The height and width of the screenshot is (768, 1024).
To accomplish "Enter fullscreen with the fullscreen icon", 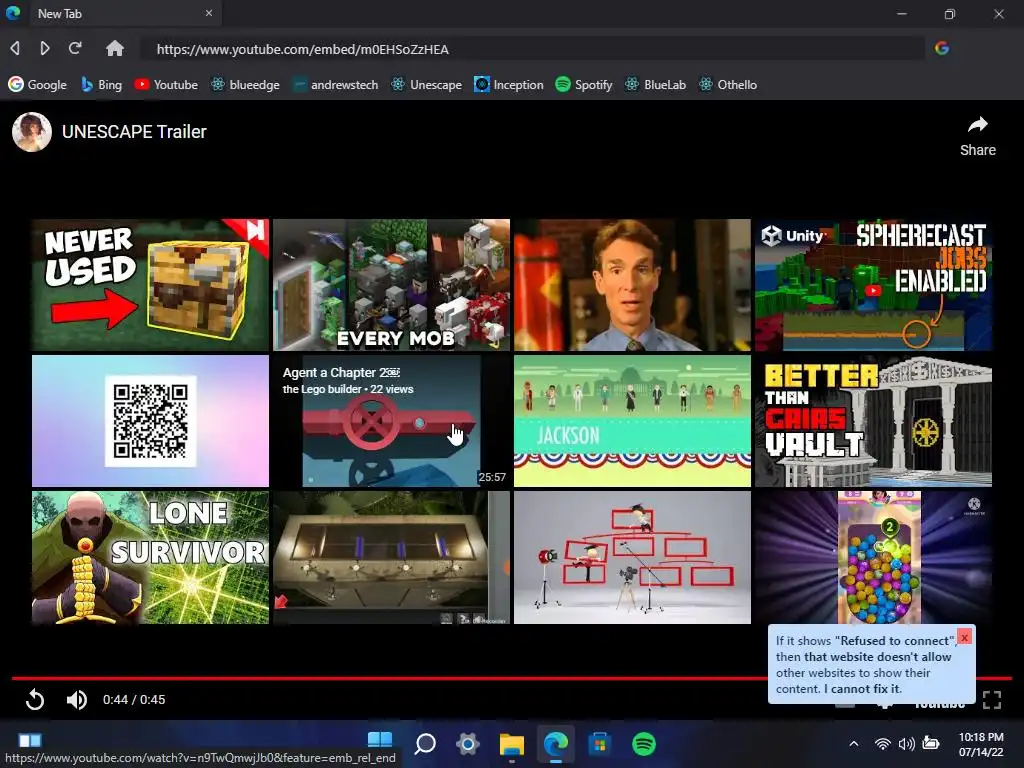I will (991, 699).
